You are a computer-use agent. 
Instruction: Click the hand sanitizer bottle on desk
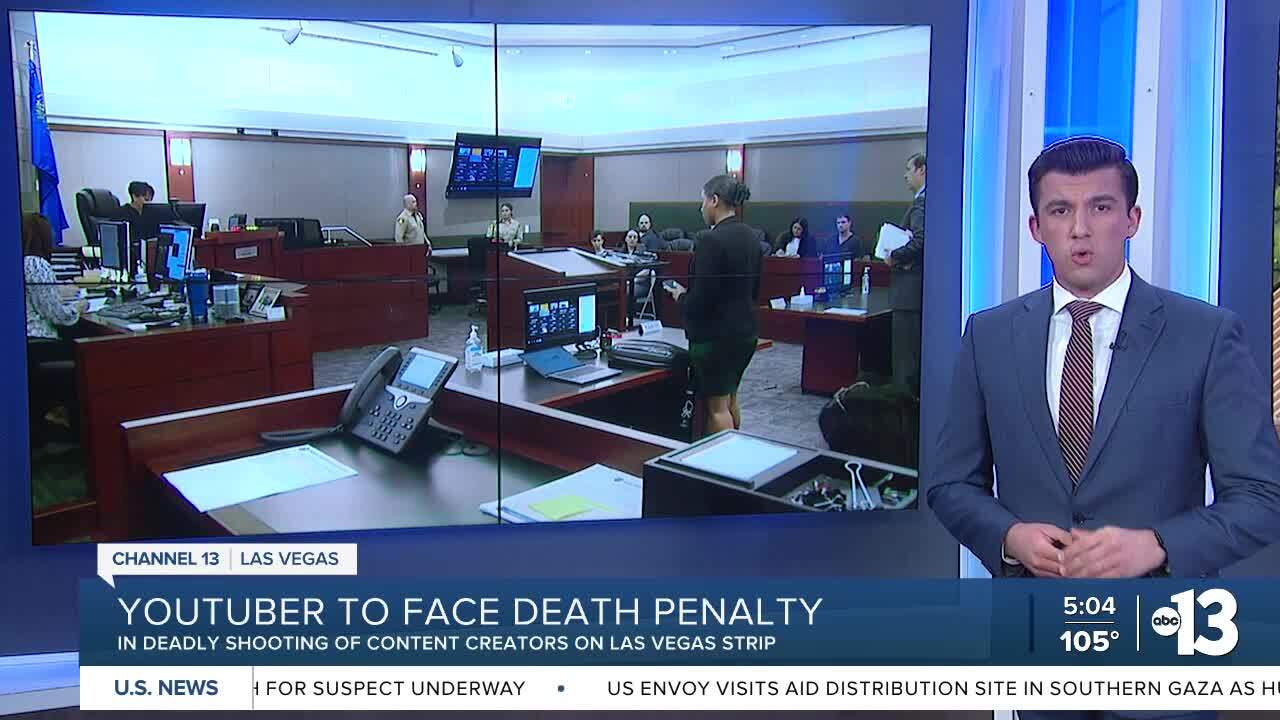point(473,350)
